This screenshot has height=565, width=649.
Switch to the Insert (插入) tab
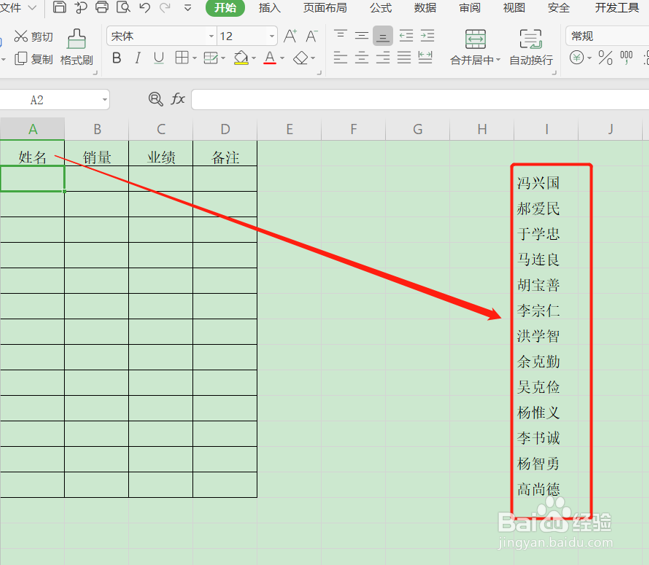[x=270, y=8]
